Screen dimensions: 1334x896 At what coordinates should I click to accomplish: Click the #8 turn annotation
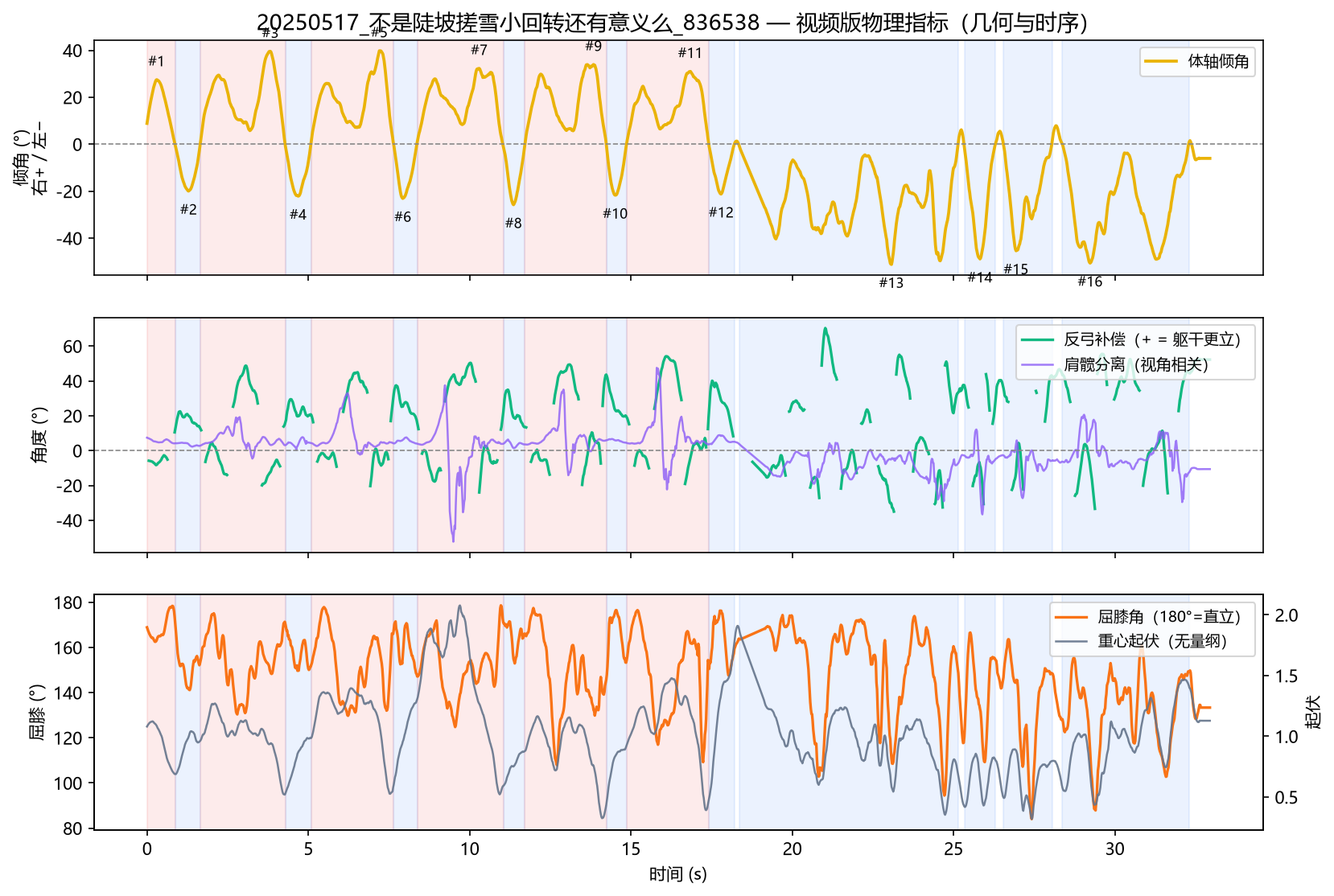pyautogui.click(x=513, y=224)
